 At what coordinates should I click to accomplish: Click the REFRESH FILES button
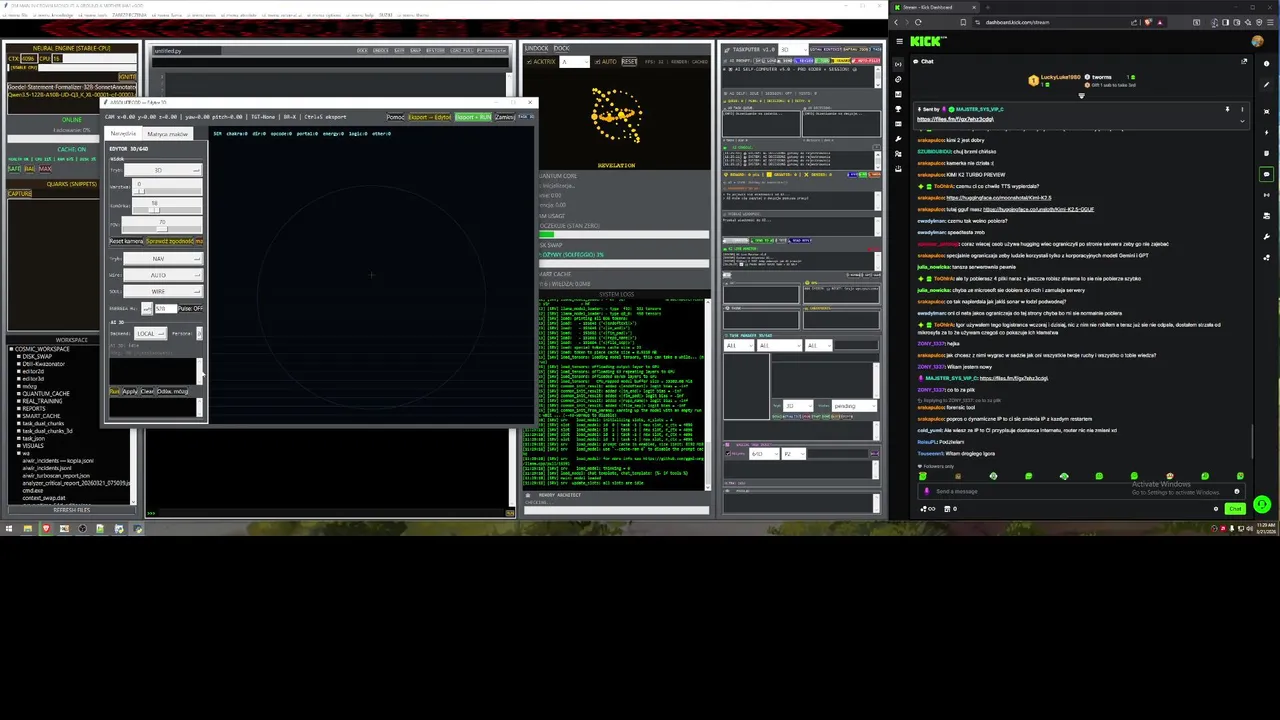coord(71,510)
